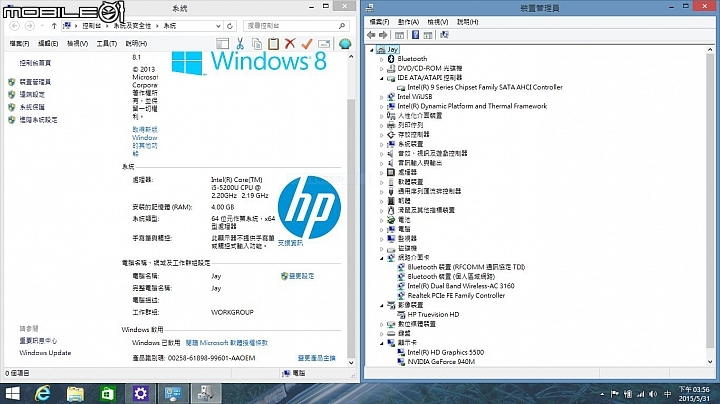Screen dimensions: 720x404
Task: Open 說明(H) menu in System window
Action: 136,44
